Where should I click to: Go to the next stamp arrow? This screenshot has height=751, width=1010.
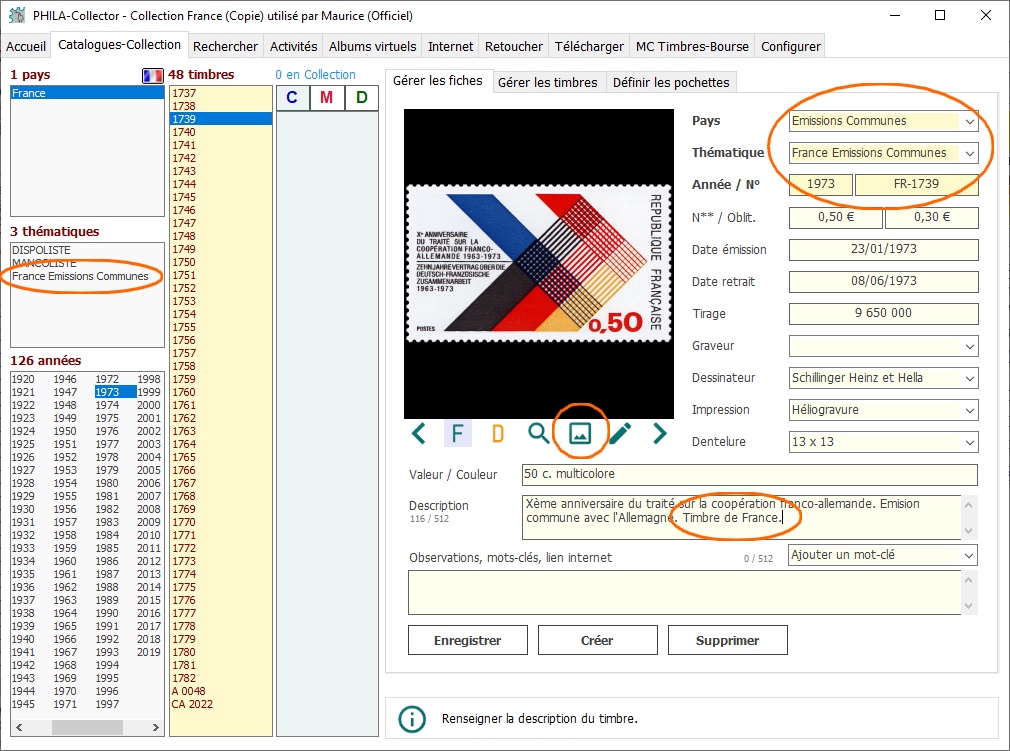click(659, 433)
